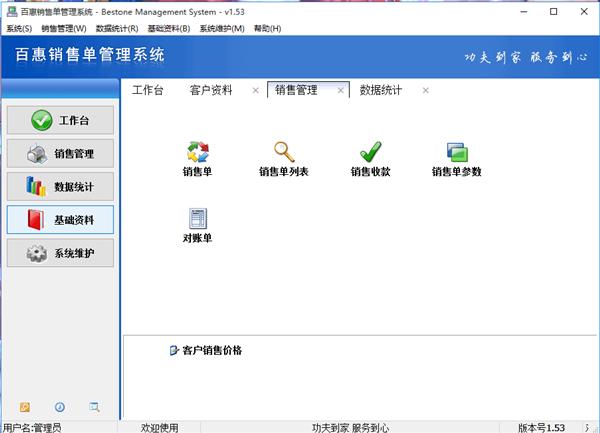
Task: Click the application icon in the title bar
Action: coord(12,11)
